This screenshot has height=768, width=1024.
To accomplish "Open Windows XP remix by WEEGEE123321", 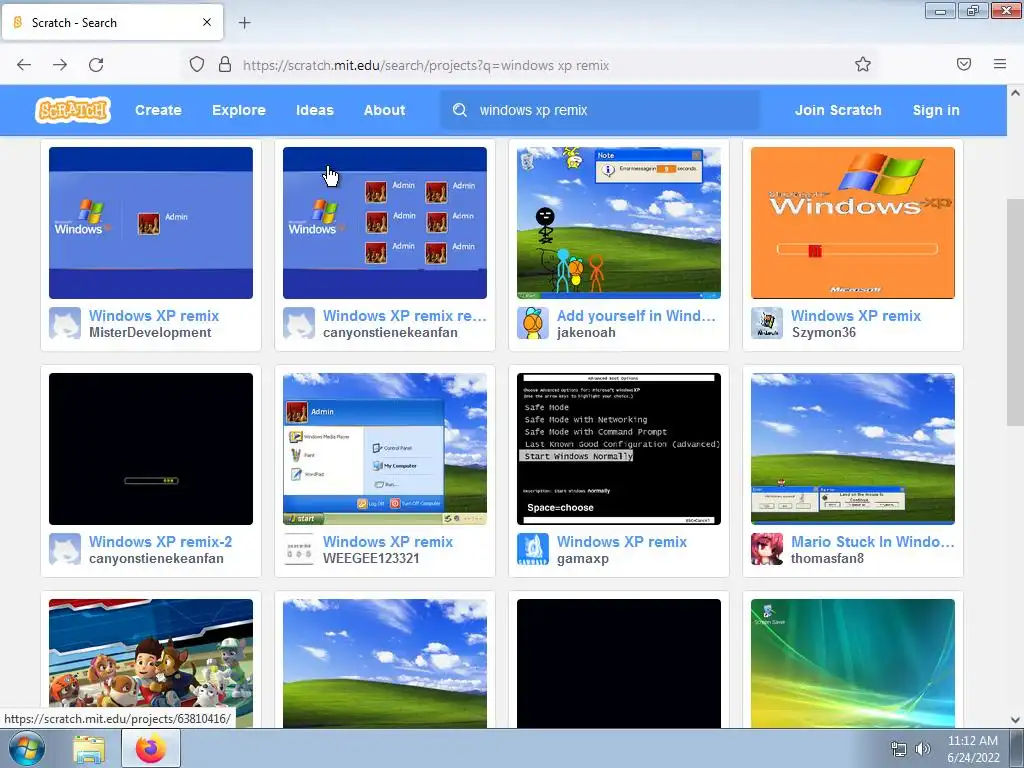I will tap(388, 541).
